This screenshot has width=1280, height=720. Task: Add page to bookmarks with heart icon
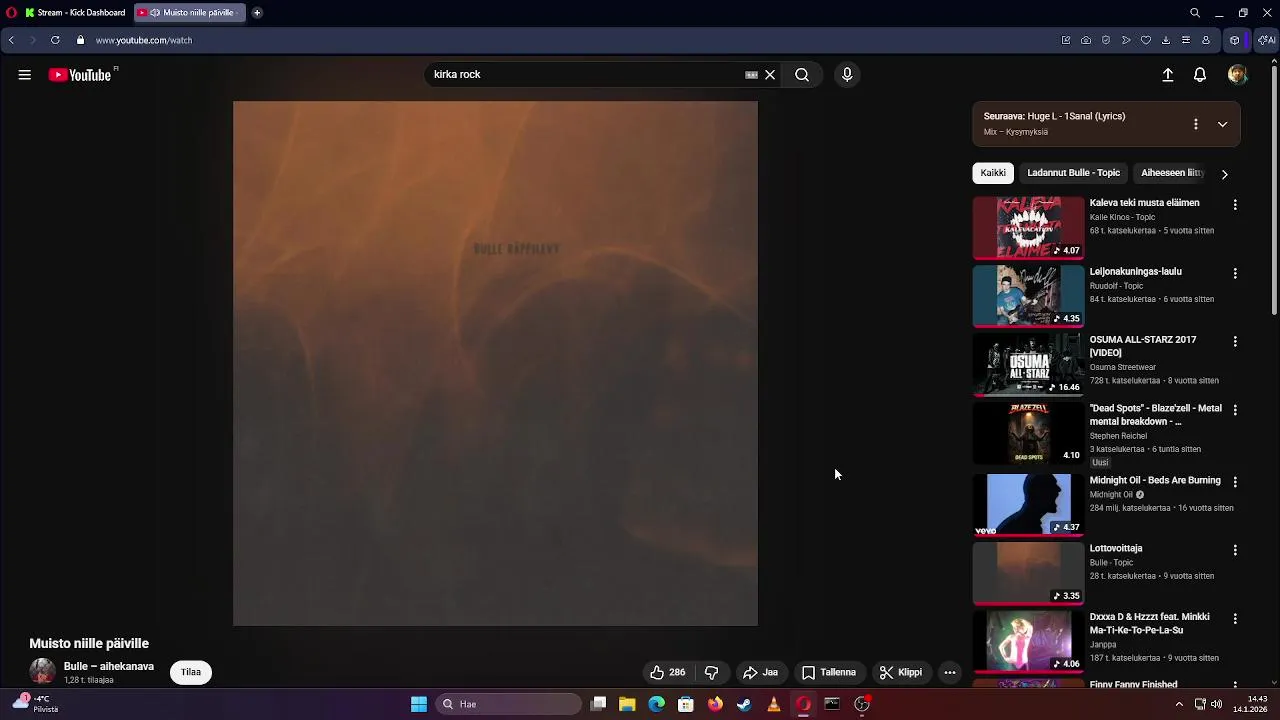1146,40
